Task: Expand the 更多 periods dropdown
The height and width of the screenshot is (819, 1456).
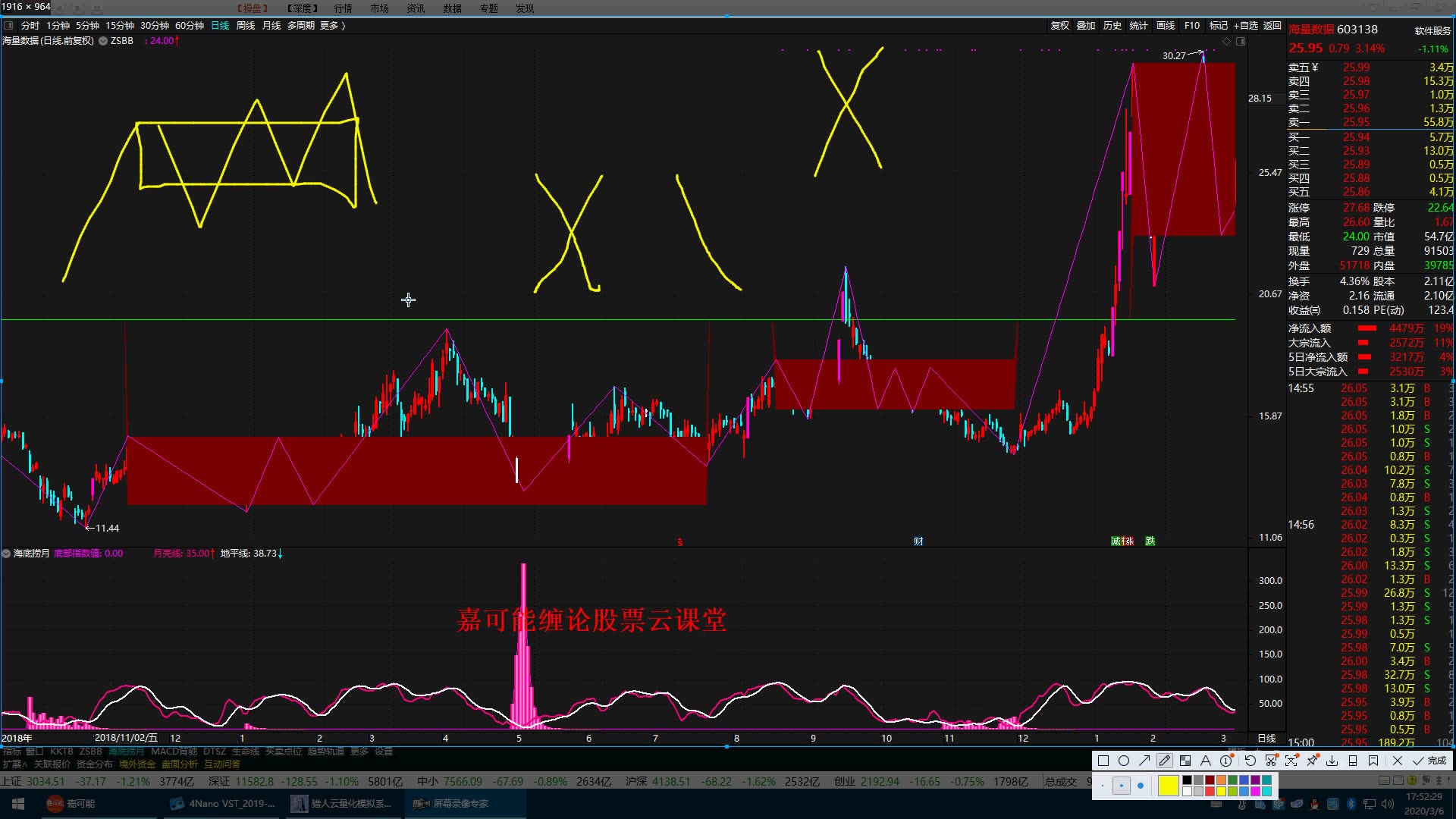Action: point(332,25)
